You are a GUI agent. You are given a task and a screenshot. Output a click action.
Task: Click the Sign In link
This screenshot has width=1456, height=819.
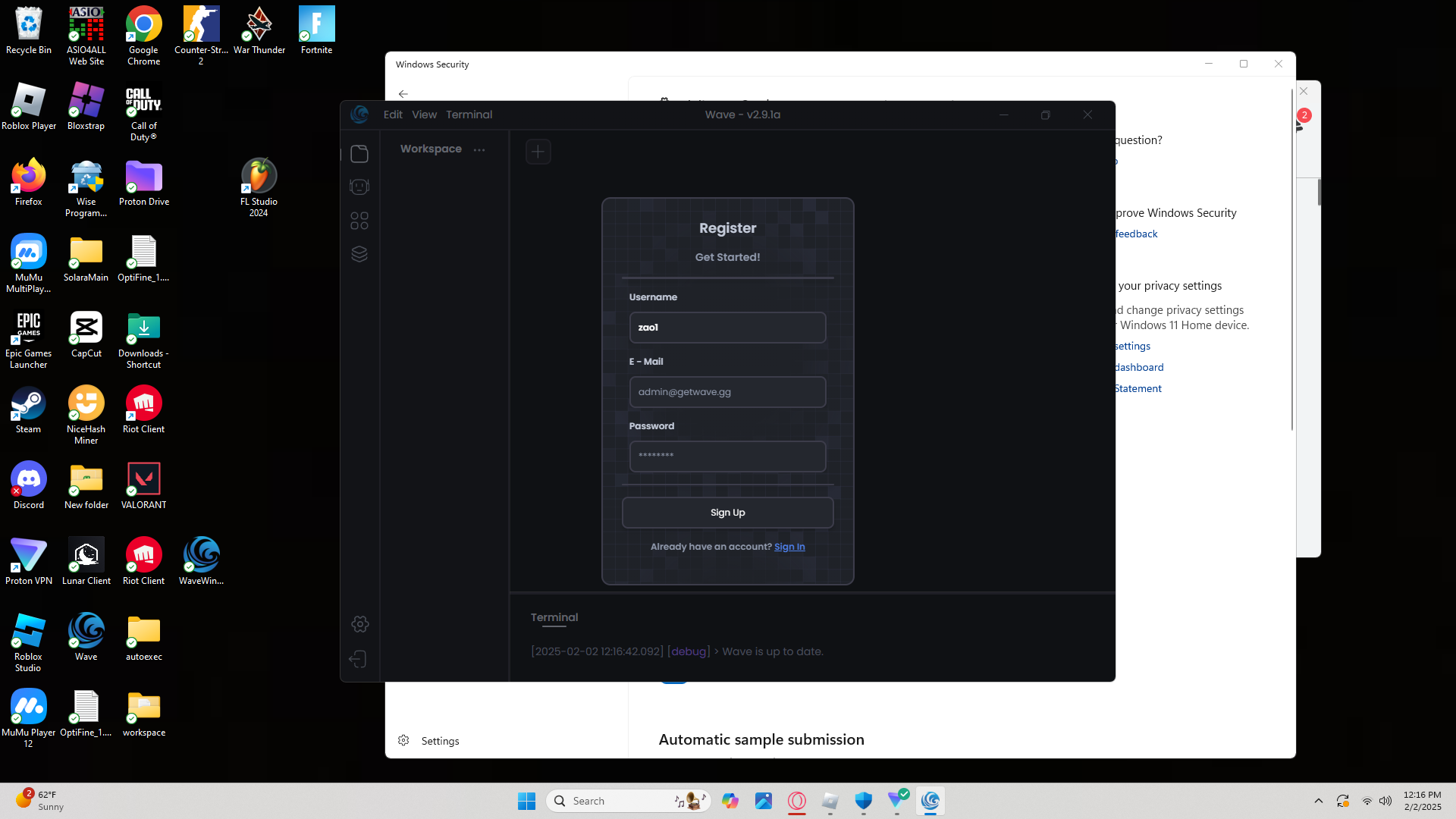(789, 547)
